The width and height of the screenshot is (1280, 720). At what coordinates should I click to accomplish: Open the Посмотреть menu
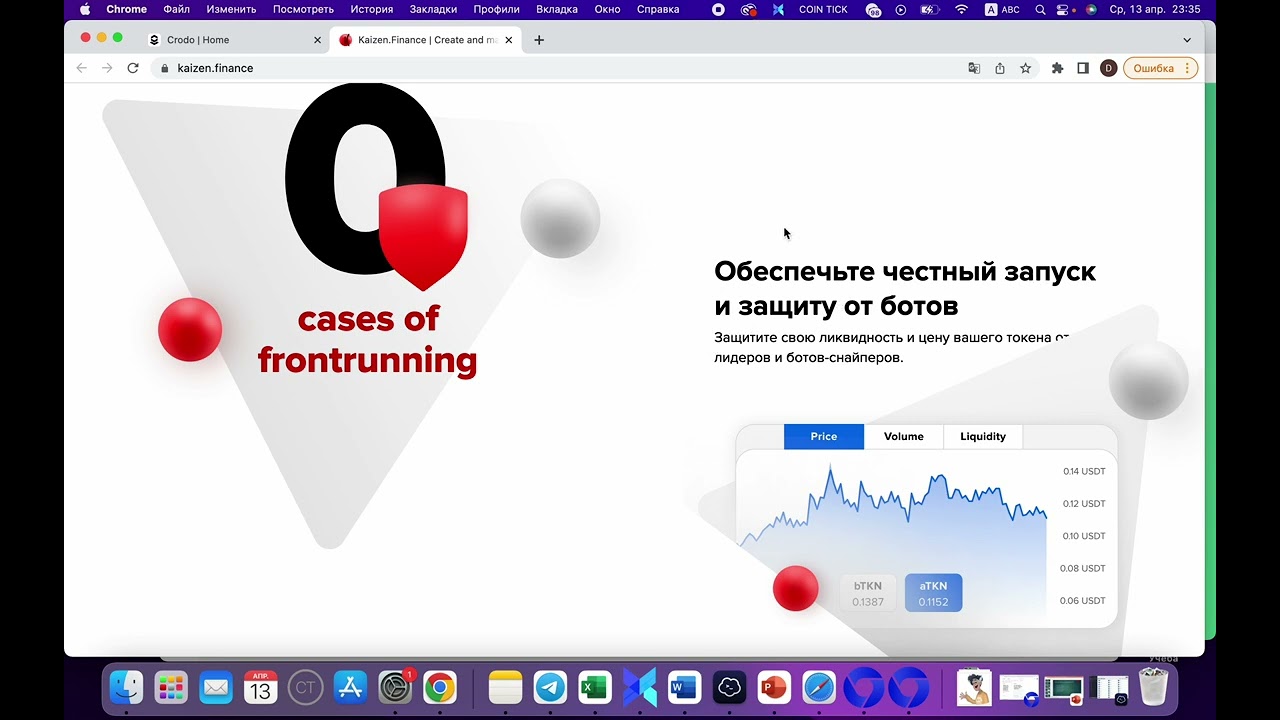pos(303,9)
